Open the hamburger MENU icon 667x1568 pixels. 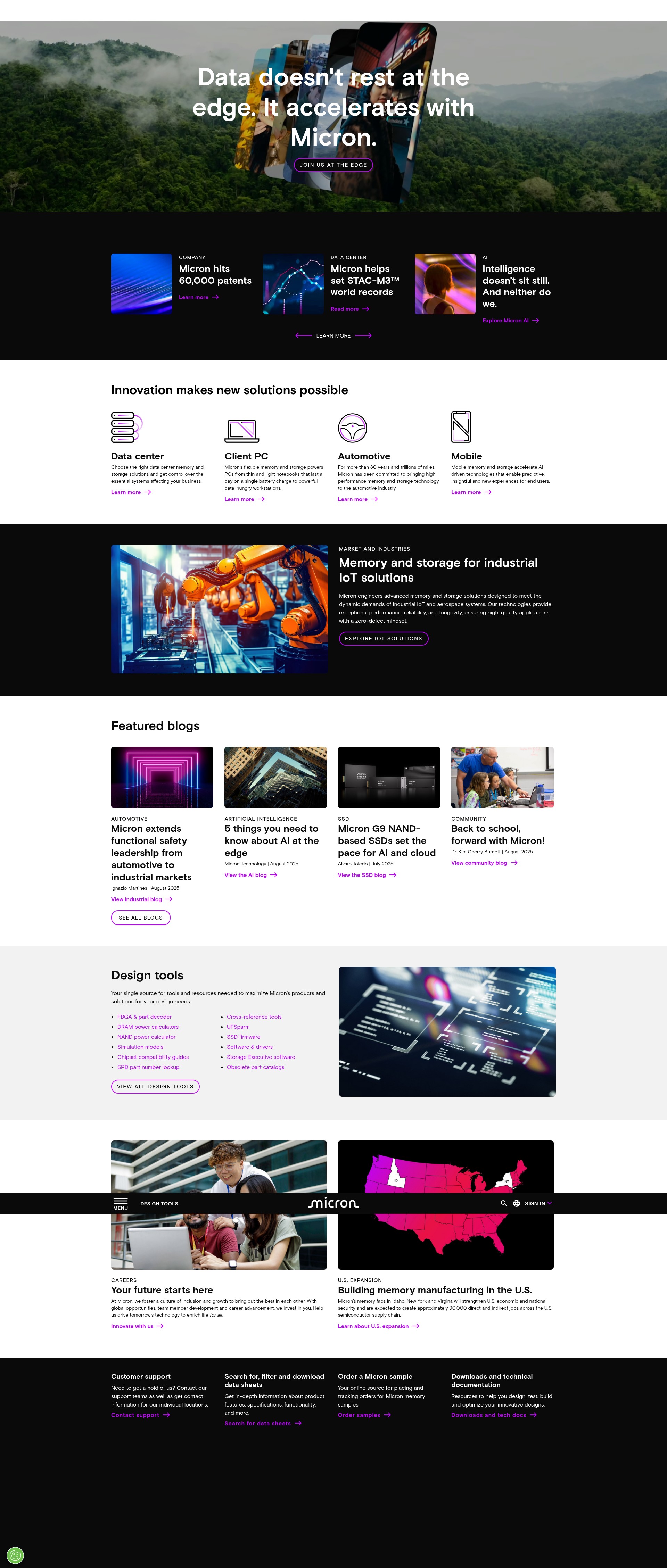(121, 1203)
